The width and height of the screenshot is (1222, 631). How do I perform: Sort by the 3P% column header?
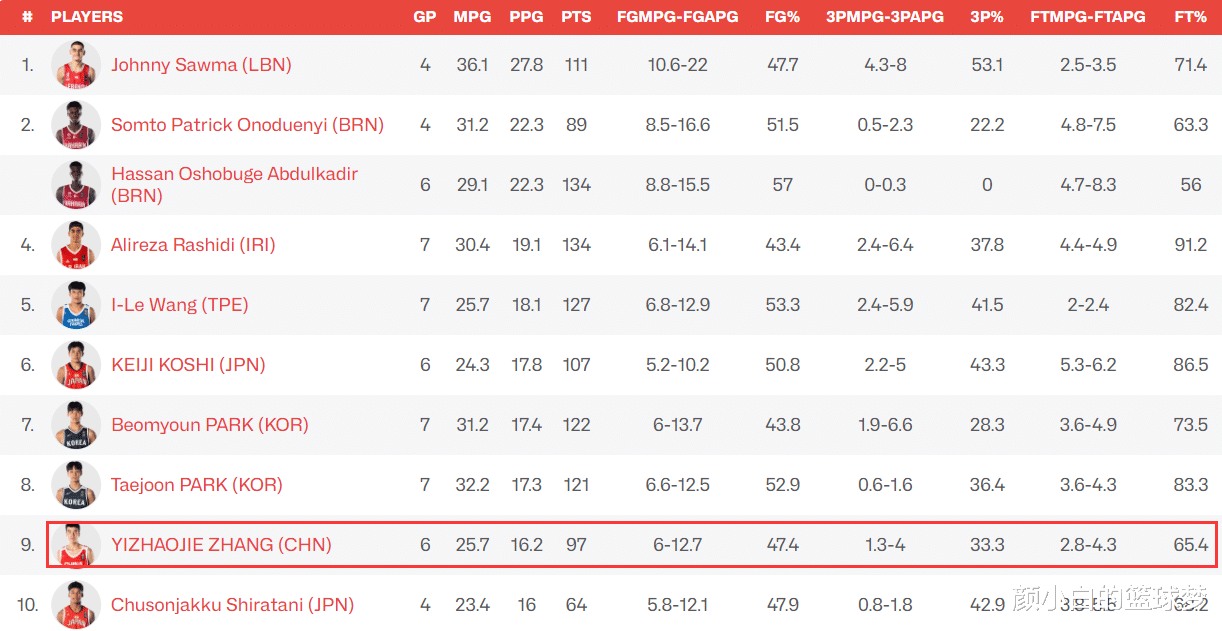point(987,17)
